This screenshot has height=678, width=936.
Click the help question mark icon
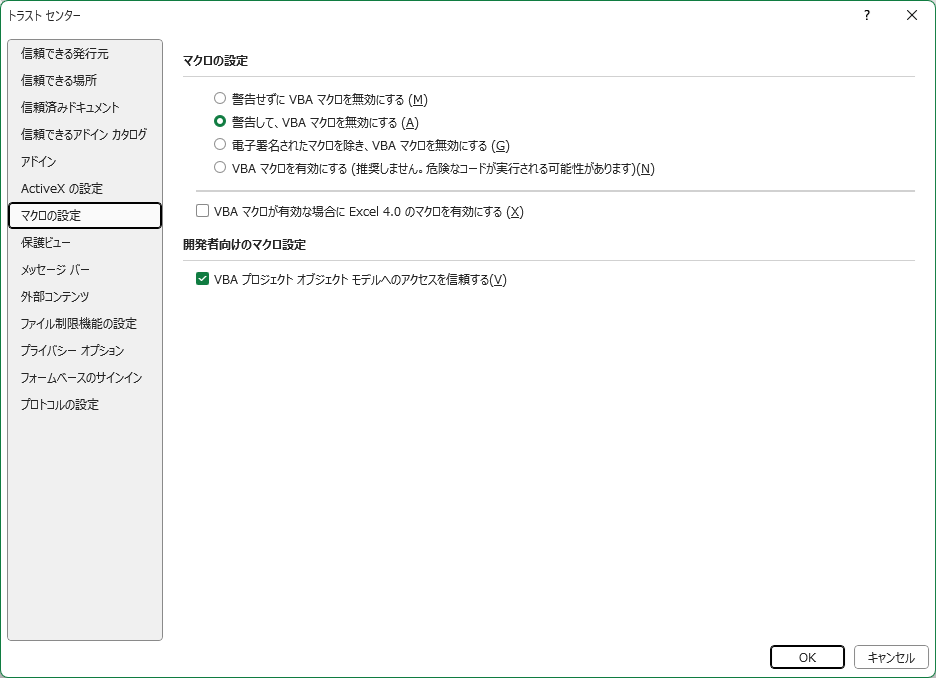coord(867,15)
